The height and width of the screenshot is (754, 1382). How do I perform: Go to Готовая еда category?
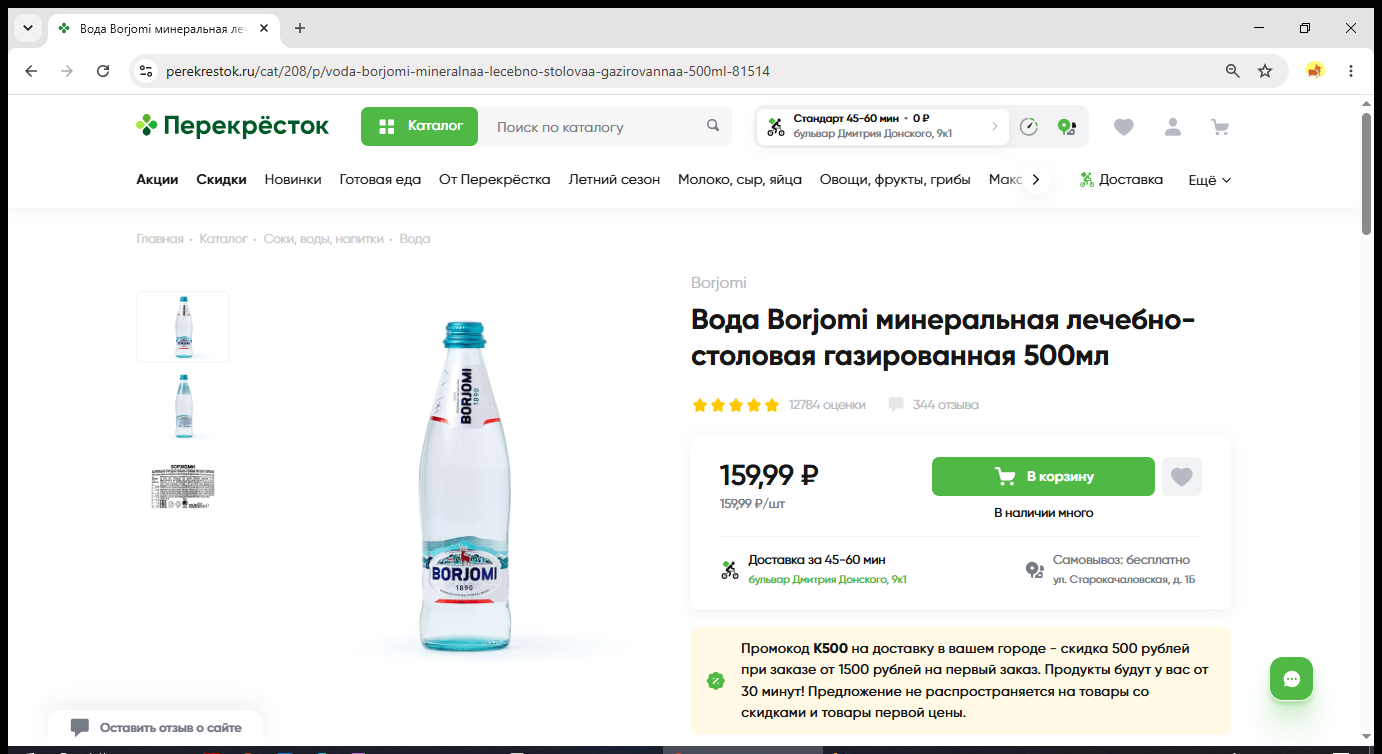tap(380, 180)
